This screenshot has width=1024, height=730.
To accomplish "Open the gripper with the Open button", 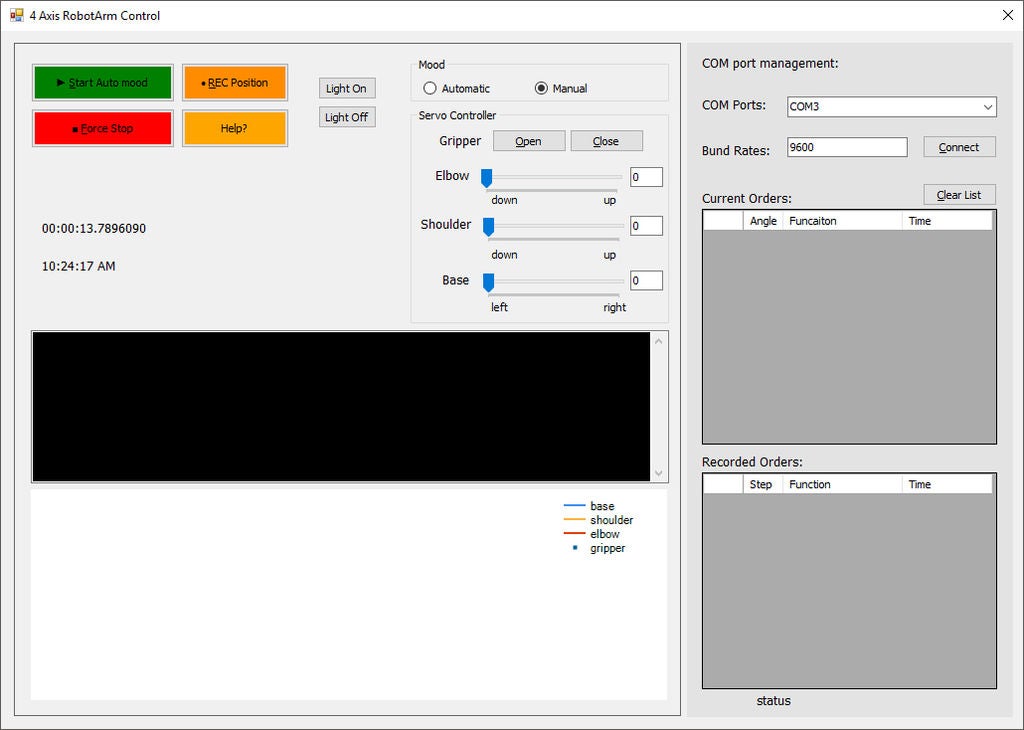I will click(528, 141).
